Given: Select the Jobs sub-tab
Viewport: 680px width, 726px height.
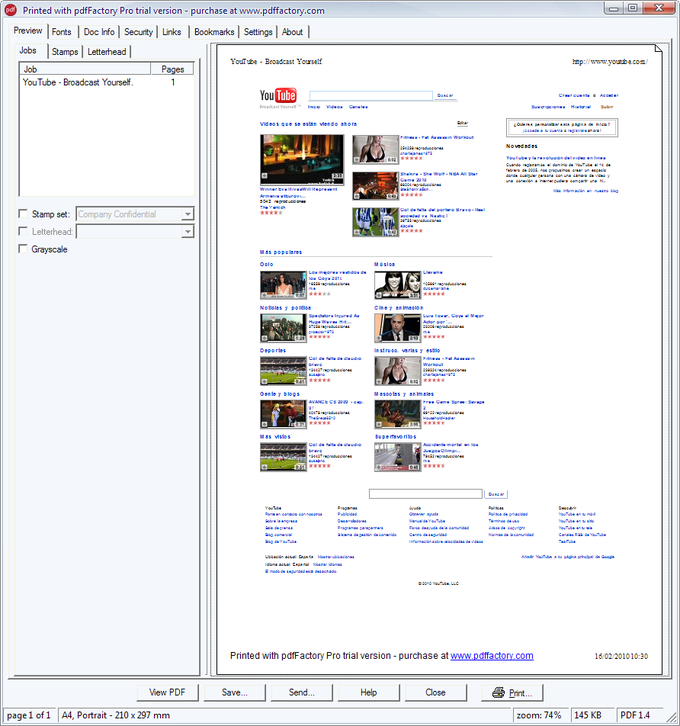Looking at the screenshot, I should click(28, 50).
